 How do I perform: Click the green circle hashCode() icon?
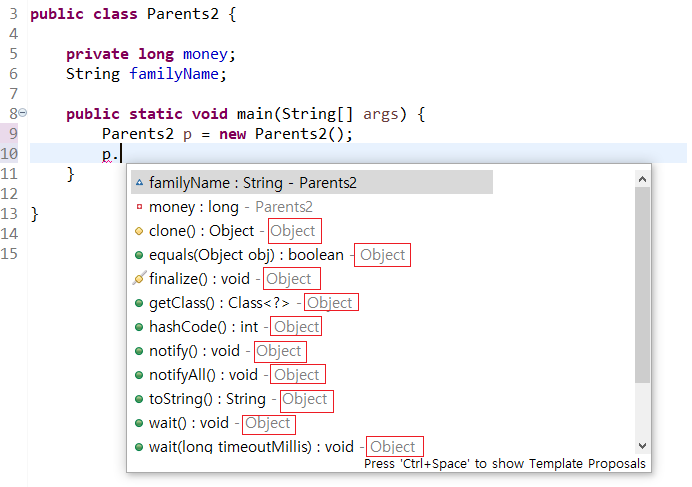(x=139, y=327)
